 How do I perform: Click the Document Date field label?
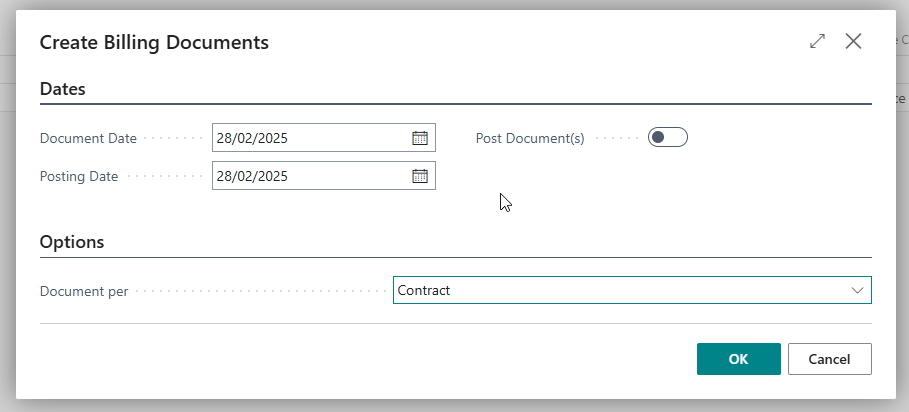coord(88,138)
